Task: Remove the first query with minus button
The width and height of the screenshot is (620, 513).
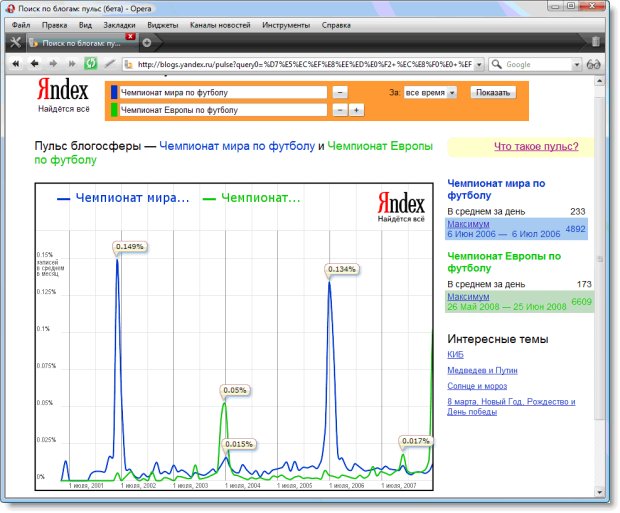Action: pos(340,93)
